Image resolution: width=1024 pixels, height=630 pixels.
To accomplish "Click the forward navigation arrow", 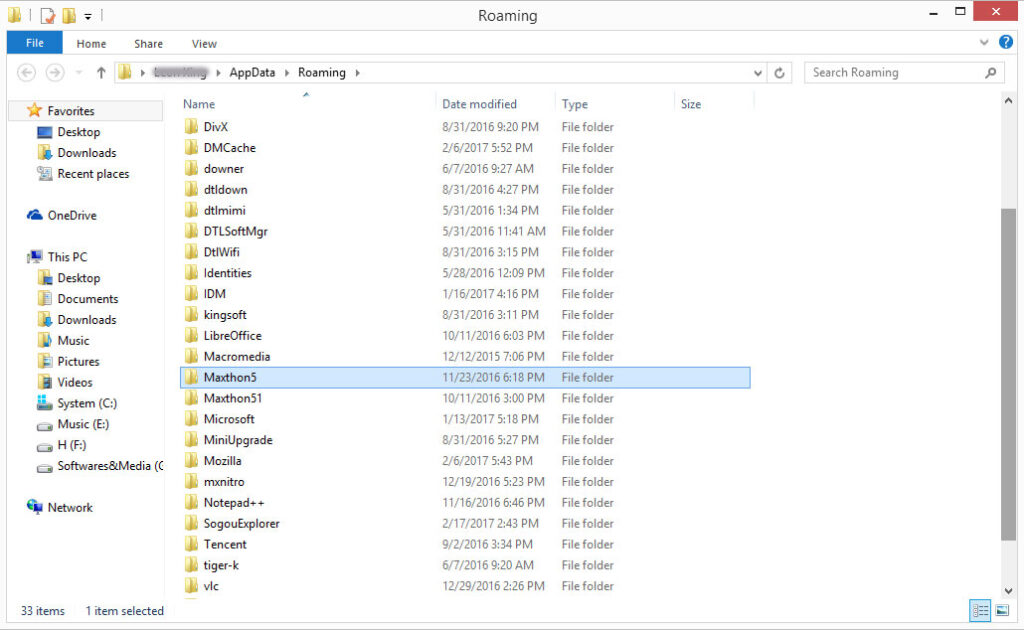I will 52,72.
